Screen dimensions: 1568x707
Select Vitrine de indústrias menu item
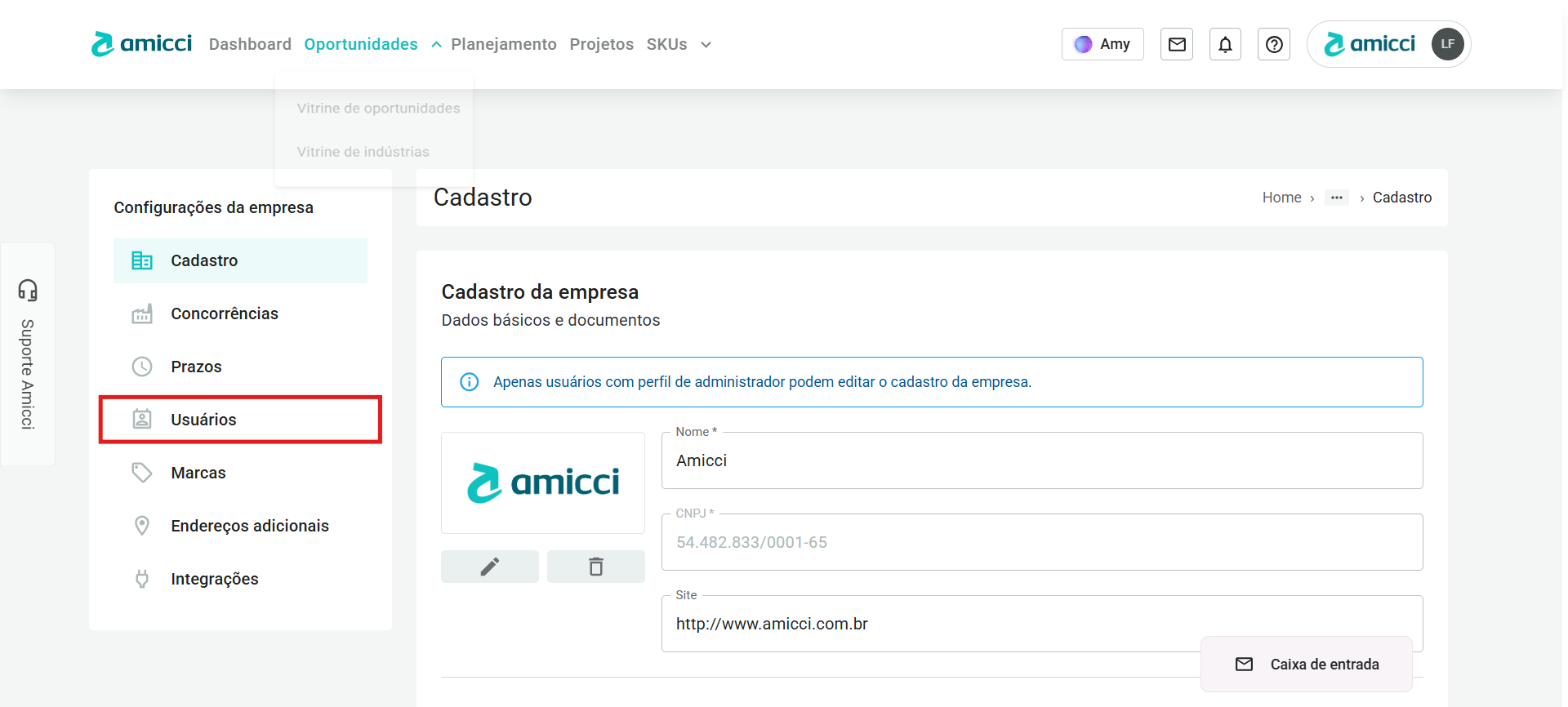tap(363, 152)
